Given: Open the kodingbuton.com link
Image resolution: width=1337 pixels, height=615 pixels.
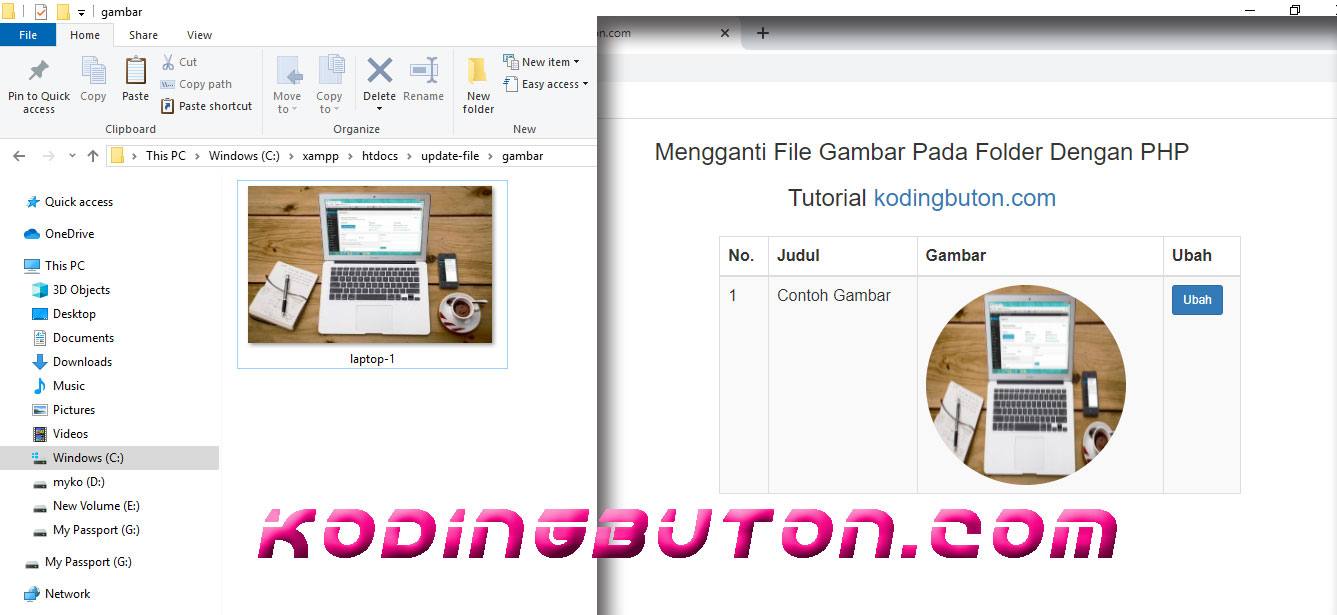Looking at the screenshot, I should point(963,197).
